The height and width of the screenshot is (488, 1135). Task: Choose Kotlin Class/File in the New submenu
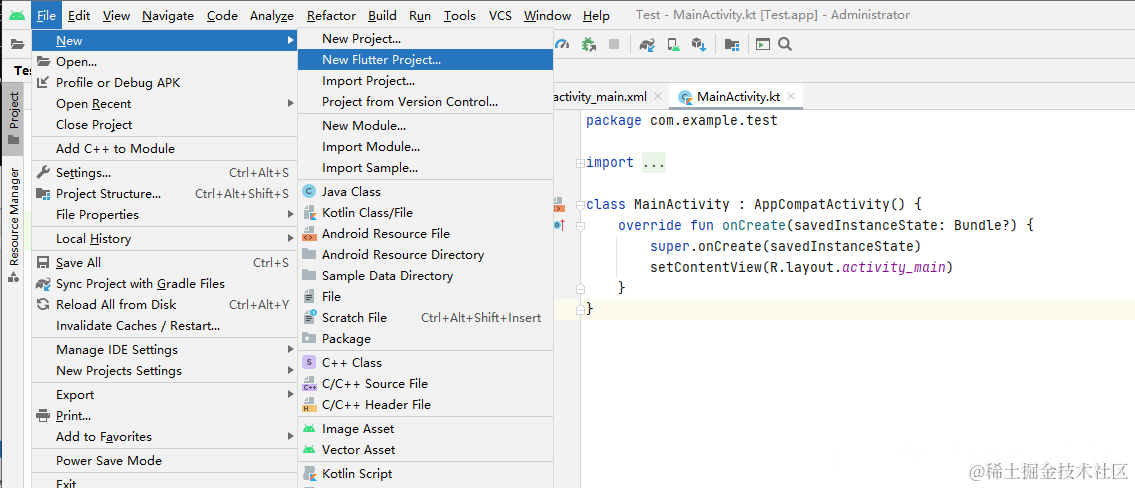pyautogui.click(x=425, y=213)
